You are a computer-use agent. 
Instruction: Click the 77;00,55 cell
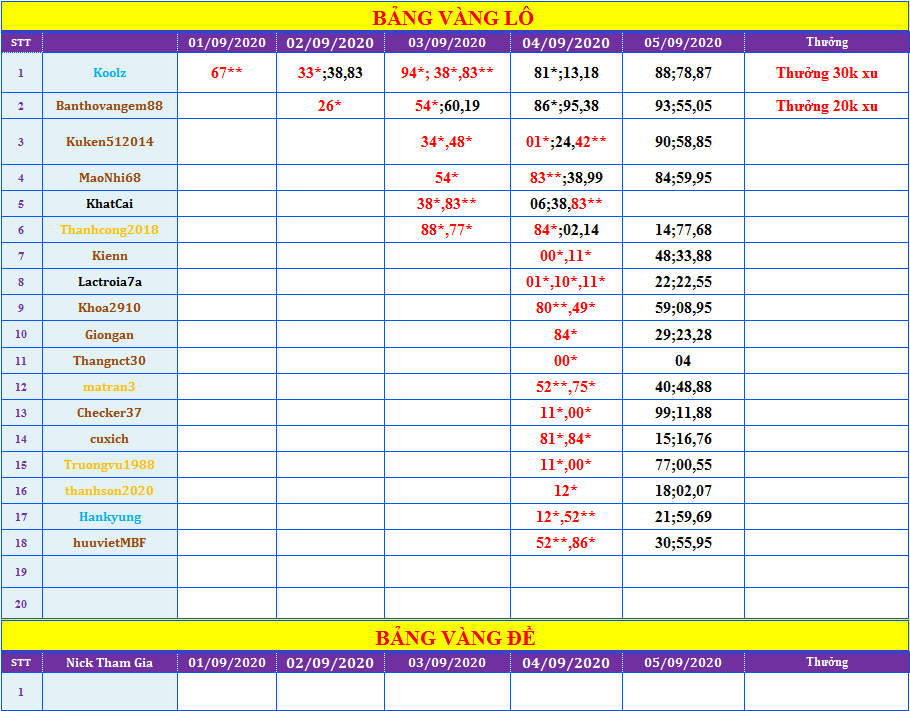pyautogui.click(x=683, y=465)
